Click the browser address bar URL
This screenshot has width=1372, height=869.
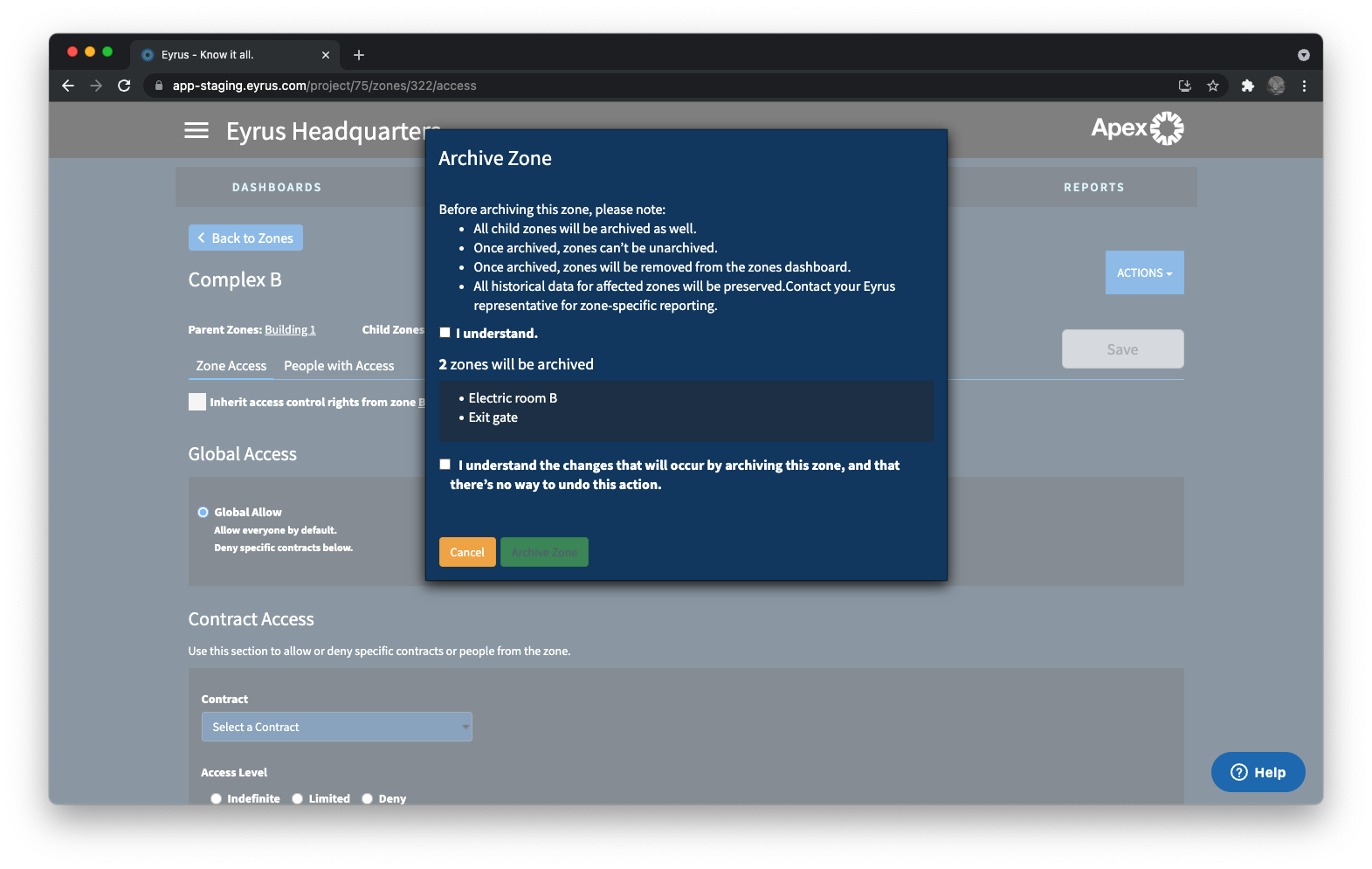(x=324, y=86)
